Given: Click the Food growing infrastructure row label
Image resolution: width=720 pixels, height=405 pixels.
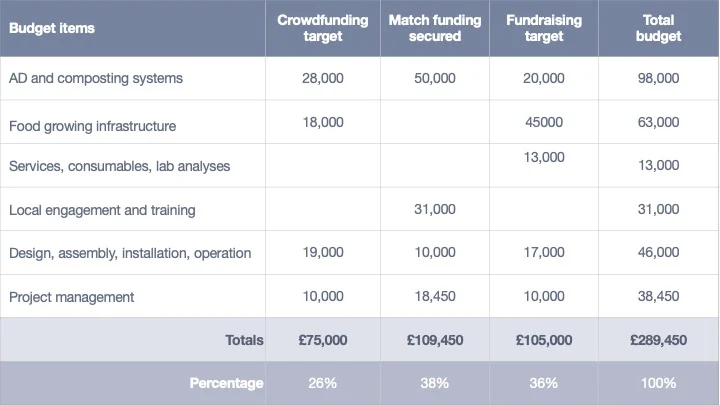Looking at the screenshot, I should pos(92,126).
